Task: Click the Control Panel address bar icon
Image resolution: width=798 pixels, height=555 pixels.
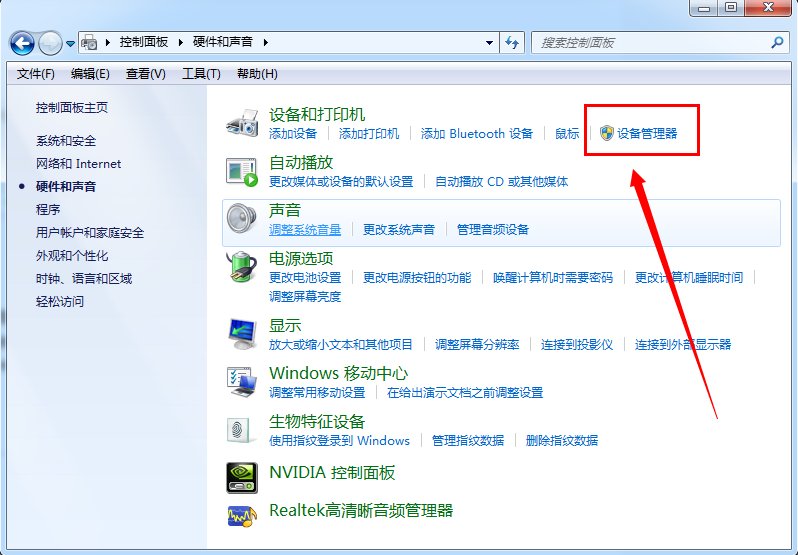Action: pyautogui.click(x=89, y=42)
